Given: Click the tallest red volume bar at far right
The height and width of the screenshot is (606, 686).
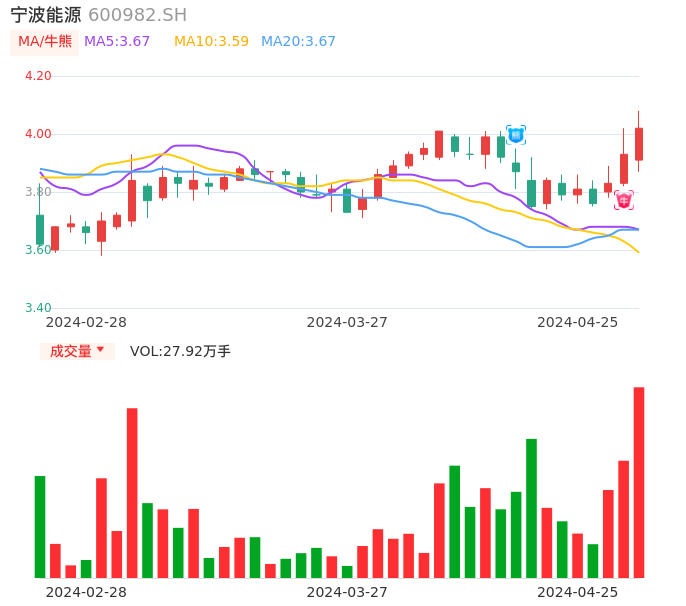Looking at the screenshot, I should 639,483.
